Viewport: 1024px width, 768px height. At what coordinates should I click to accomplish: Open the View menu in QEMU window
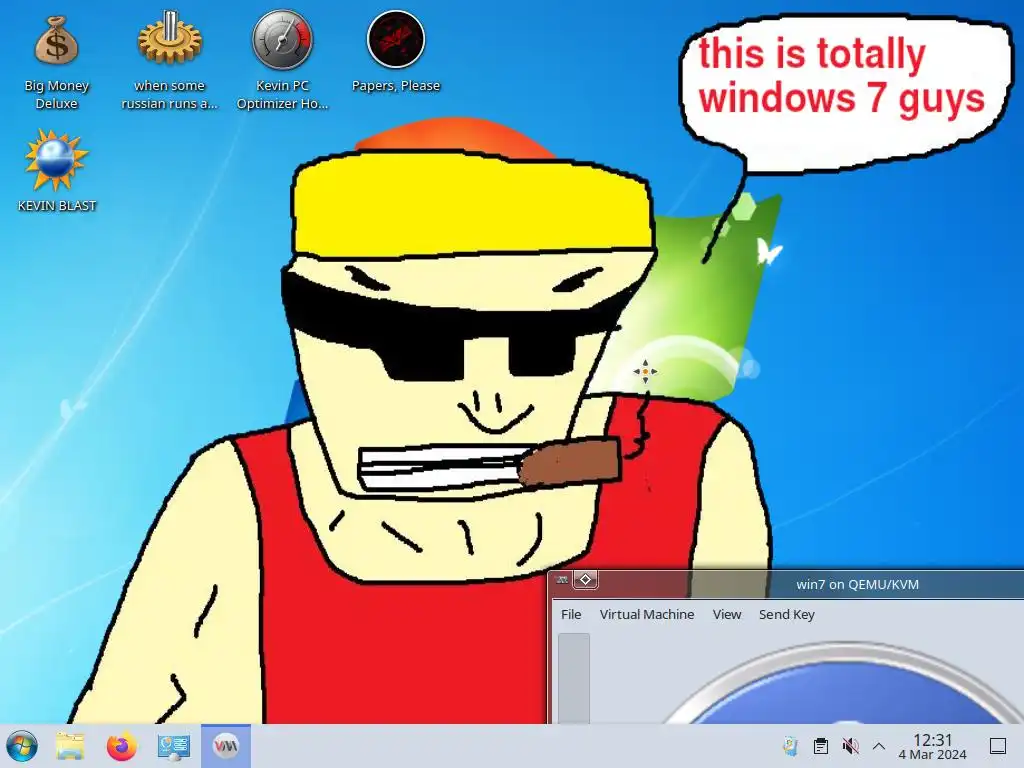(x=726, y=615)
